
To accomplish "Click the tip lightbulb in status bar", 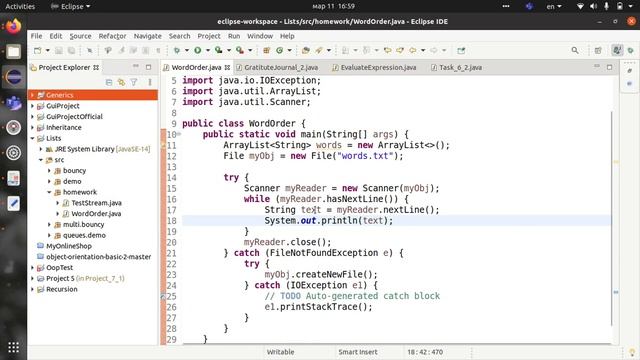I will [632, 352].
